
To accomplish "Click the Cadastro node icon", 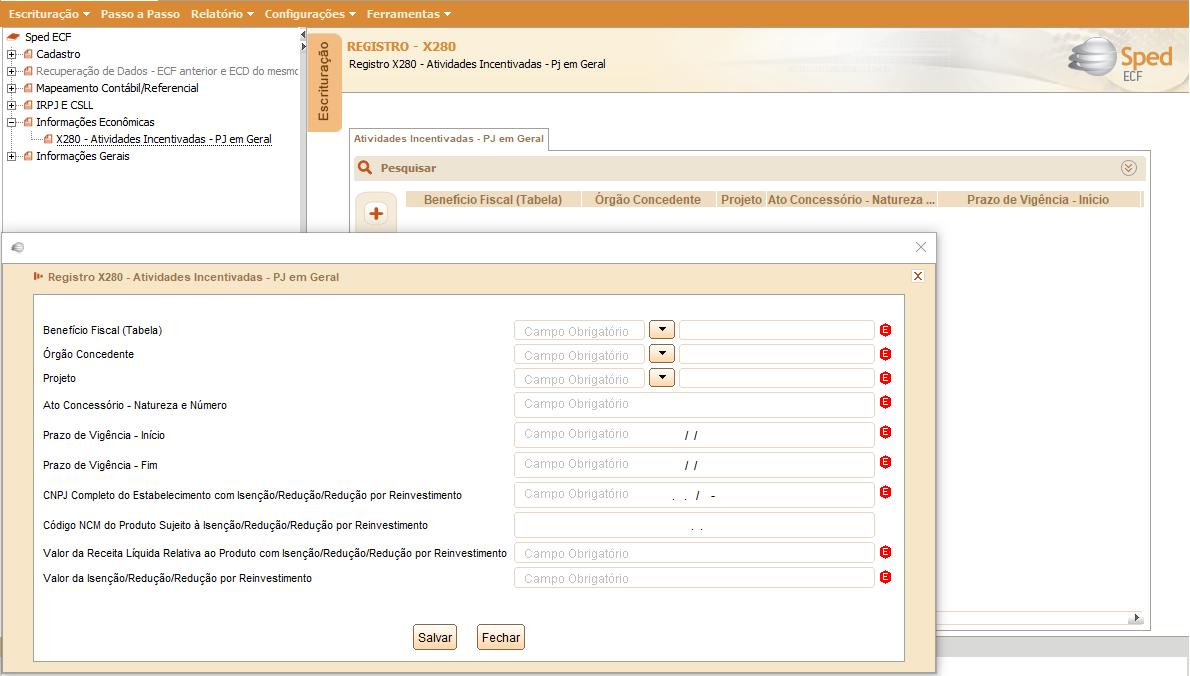I will (28, 54).
